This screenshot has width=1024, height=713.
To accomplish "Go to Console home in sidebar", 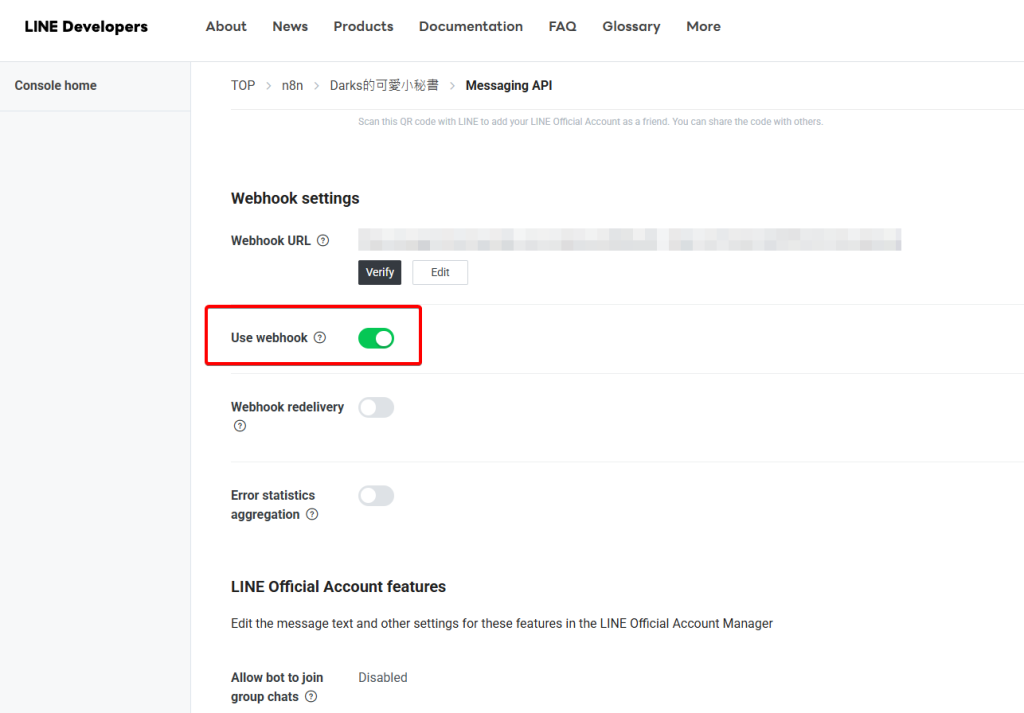I will (x=56, y=86).
